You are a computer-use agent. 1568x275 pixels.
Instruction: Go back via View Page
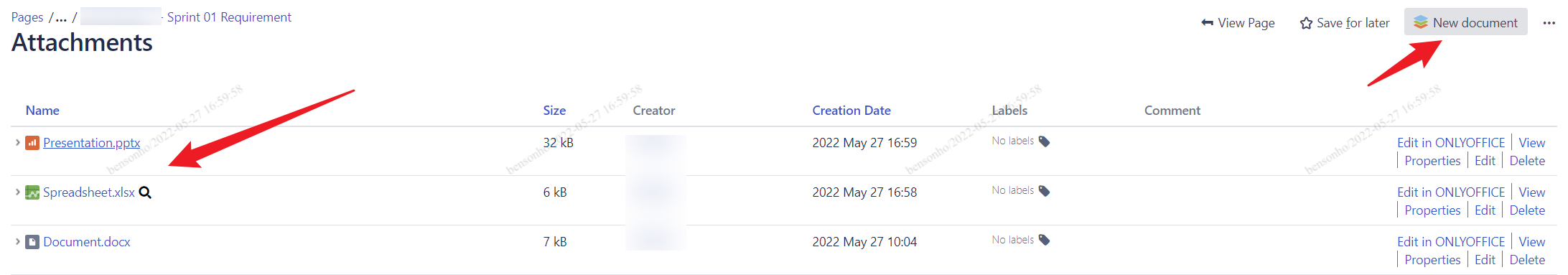1238,23
